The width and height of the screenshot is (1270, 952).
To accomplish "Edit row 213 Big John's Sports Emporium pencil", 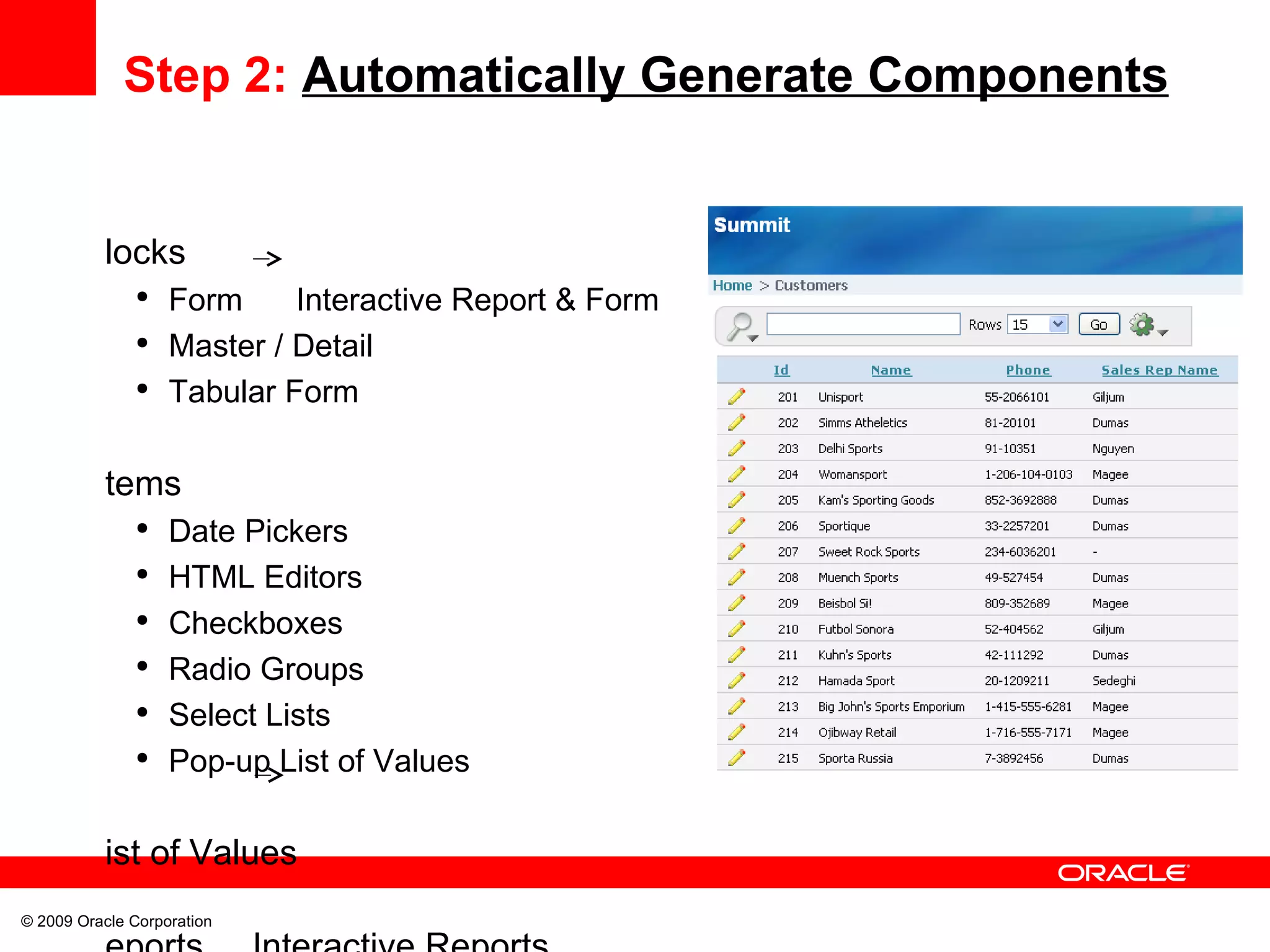I will [x=737, y=707].
